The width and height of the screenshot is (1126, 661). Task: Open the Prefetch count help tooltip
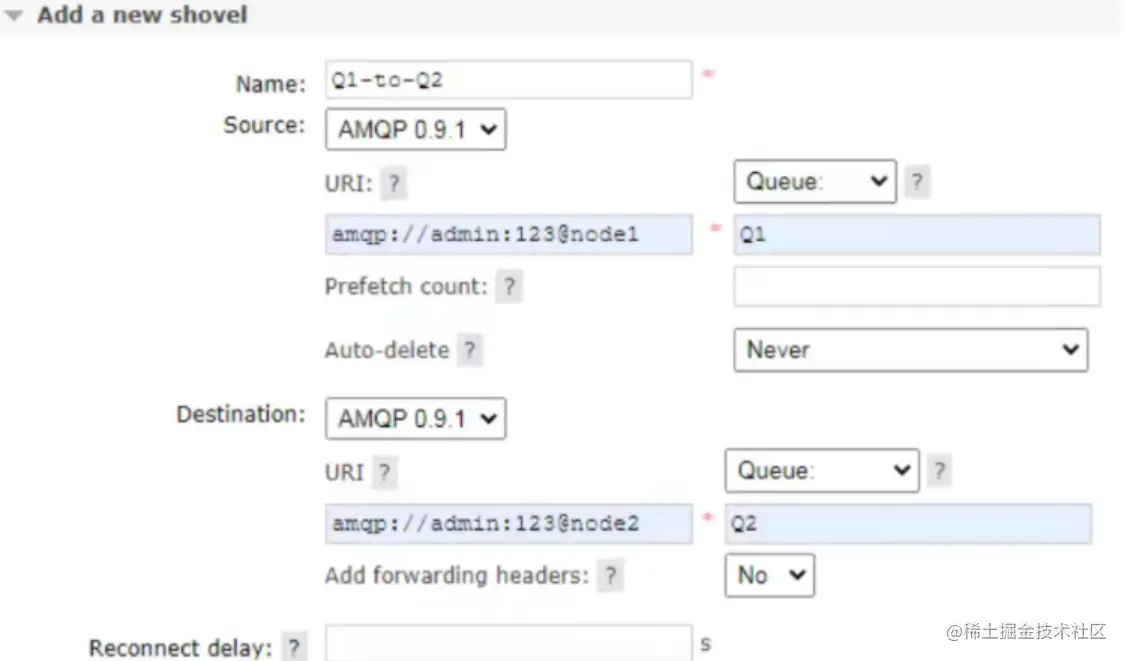[509, 287]
